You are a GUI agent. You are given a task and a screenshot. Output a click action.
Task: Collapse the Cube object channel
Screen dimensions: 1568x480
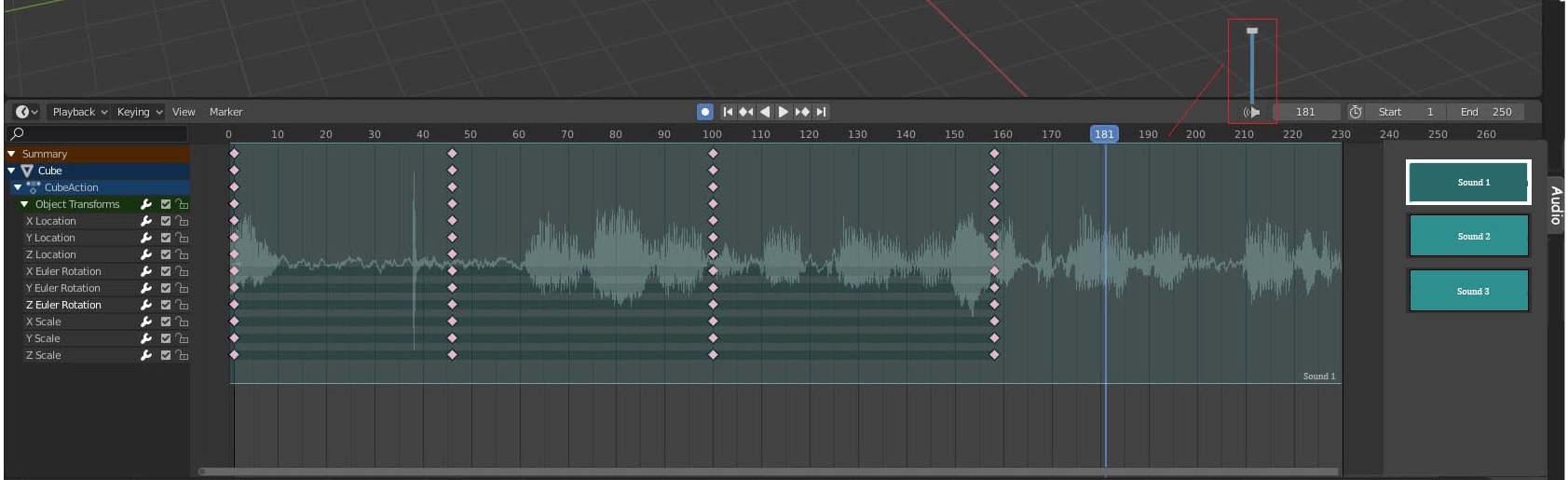coord(12,171)
